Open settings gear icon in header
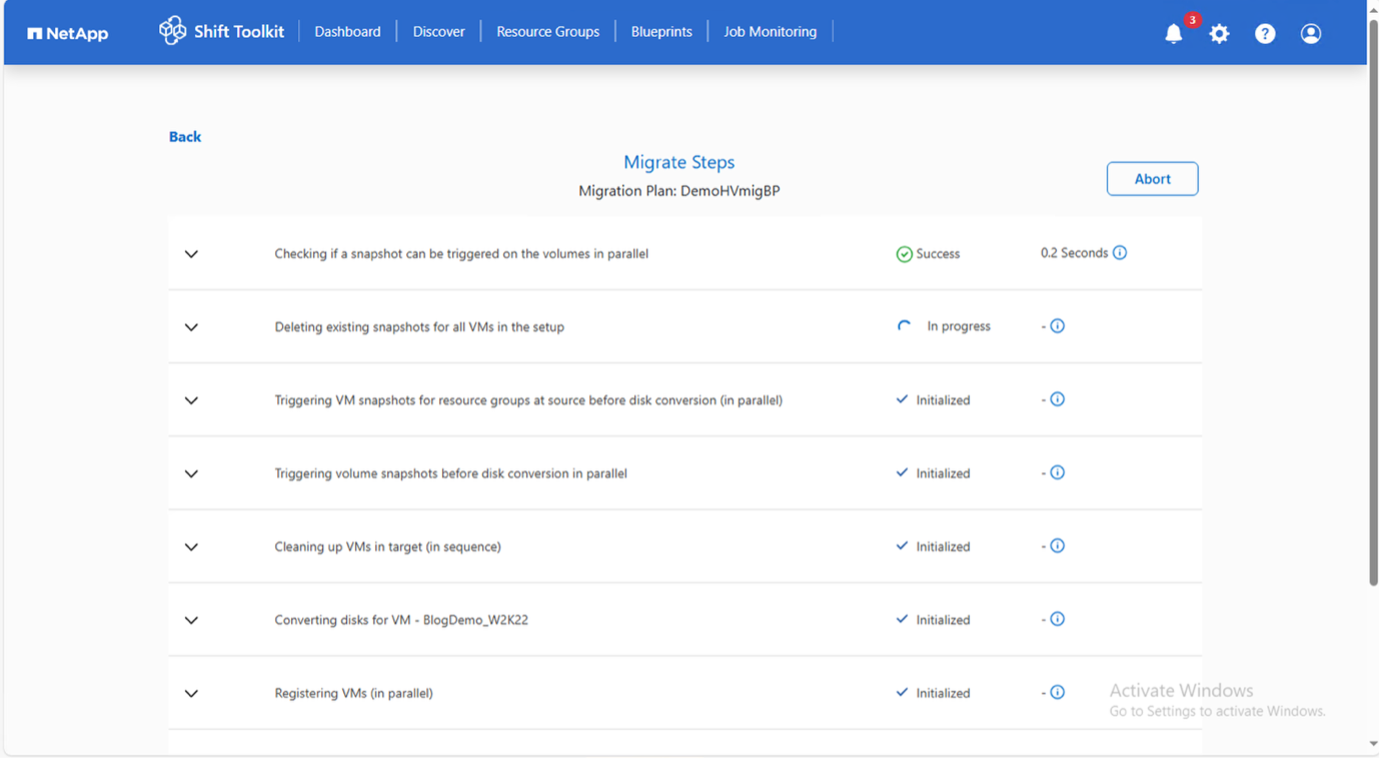The image size is (1384, 760). (x=1219, y=34)
